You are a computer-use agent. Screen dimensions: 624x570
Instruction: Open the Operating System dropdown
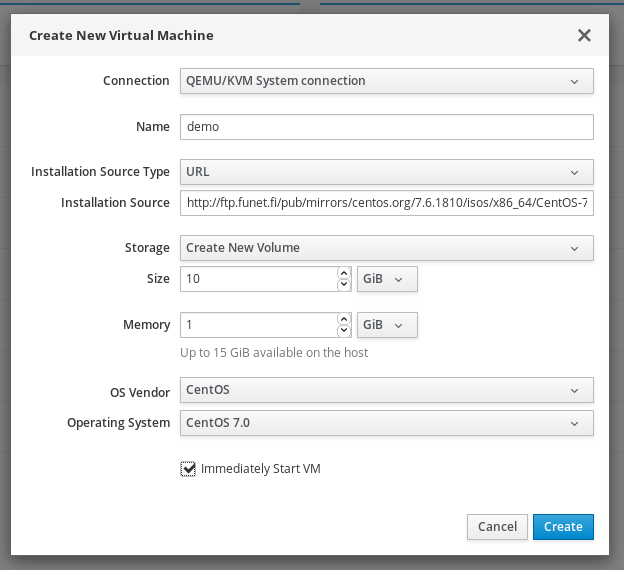click(387, 423)
